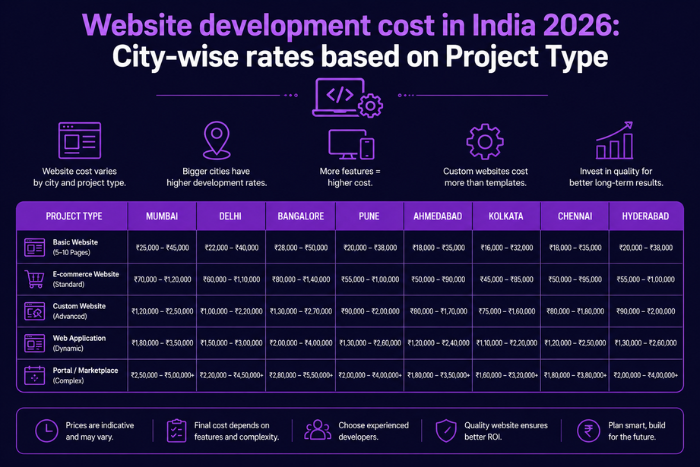The image size is (700, 467).
Task: Click the CHENNAI column header
Action: [x=575, y=216]
